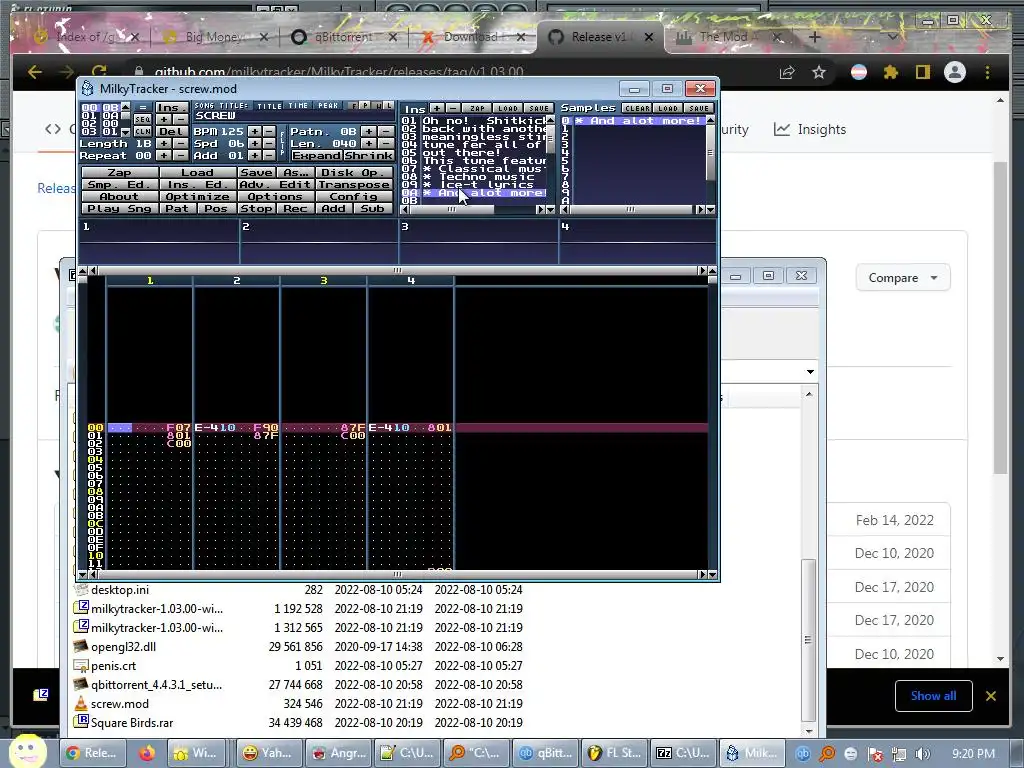Screen dimensions: 1024x768
Task: Bookmark this page with star icon
Action: tap(819, 72)
